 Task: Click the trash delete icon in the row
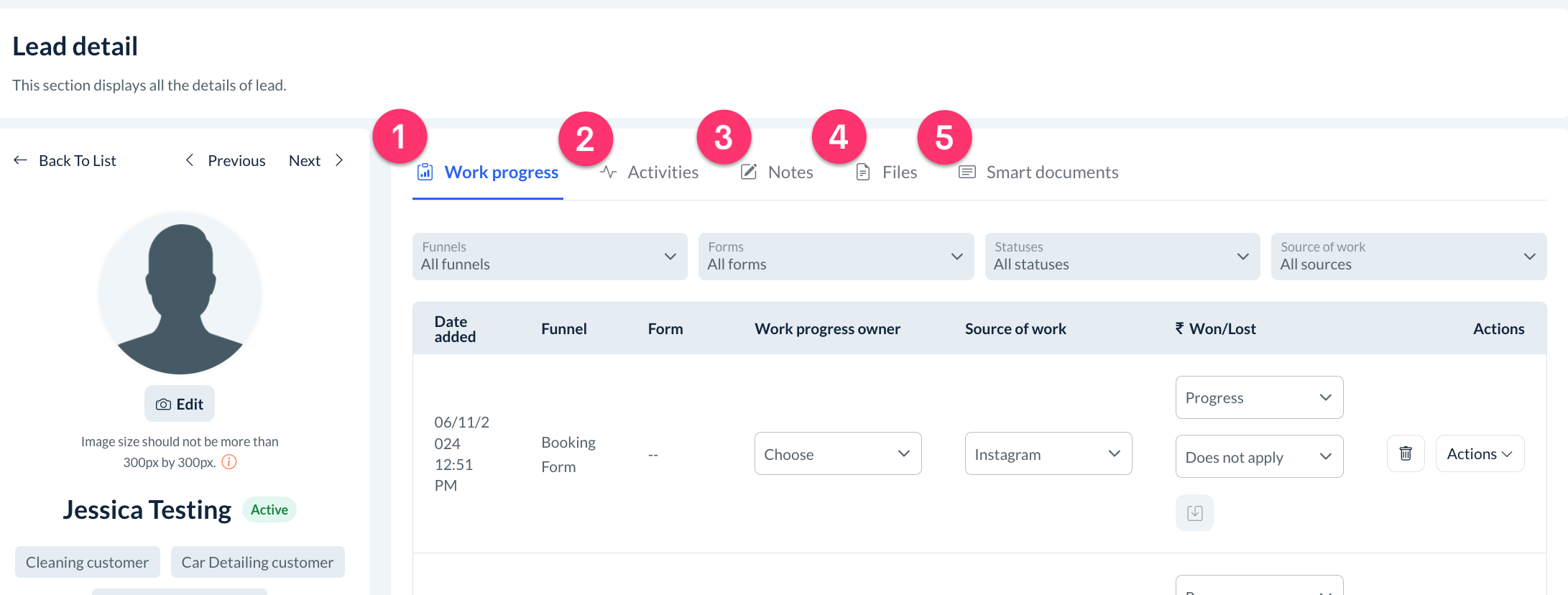click(1405, 453)
